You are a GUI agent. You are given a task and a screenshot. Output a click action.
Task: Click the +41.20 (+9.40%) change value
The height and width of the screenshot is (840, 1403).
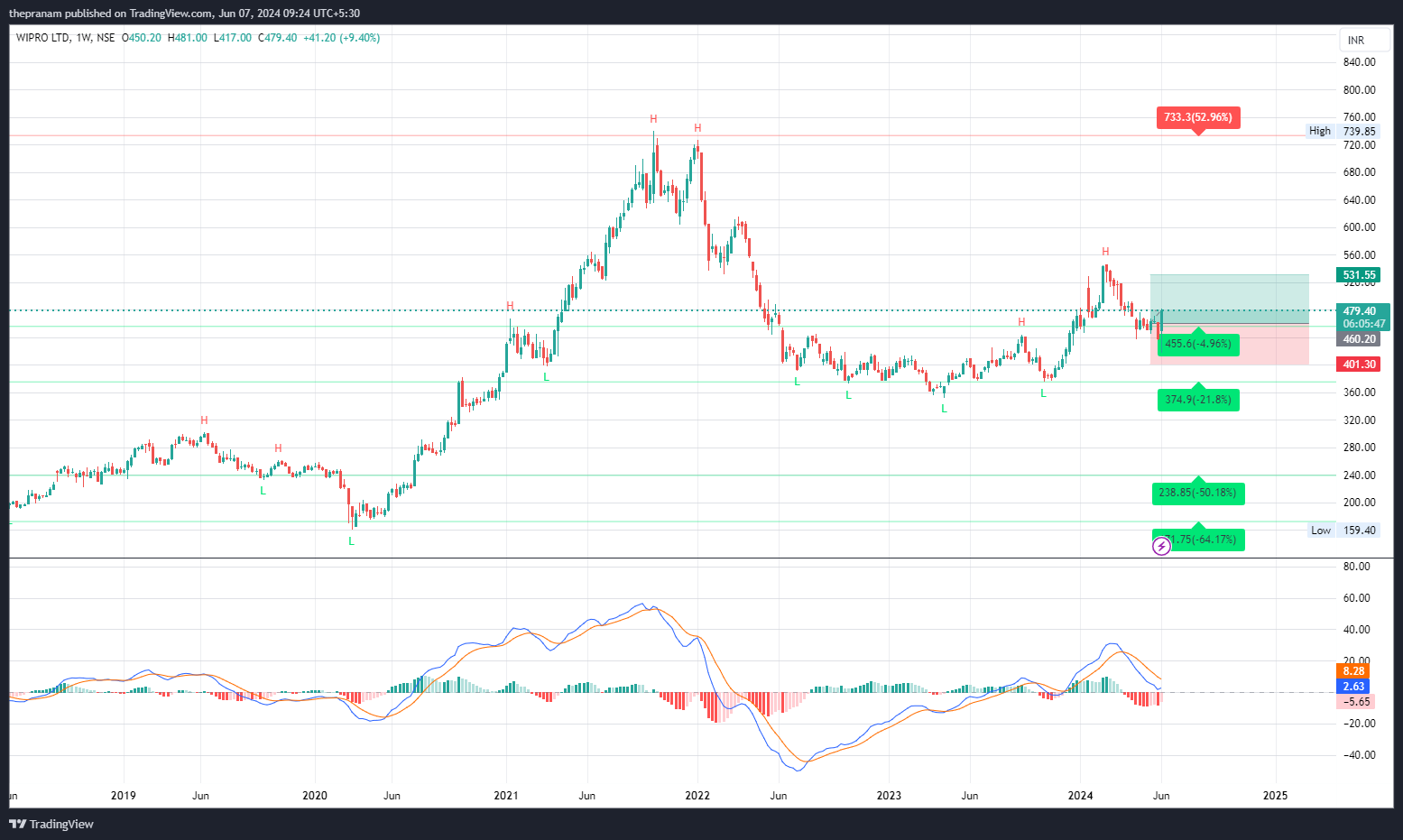(x=341, y=38)
